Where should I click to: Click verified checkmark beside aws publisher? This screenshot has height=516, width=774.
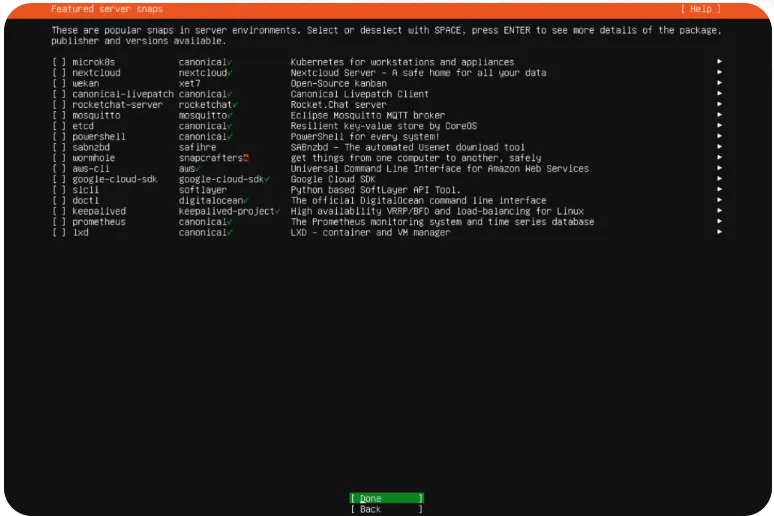click(198, 168)
